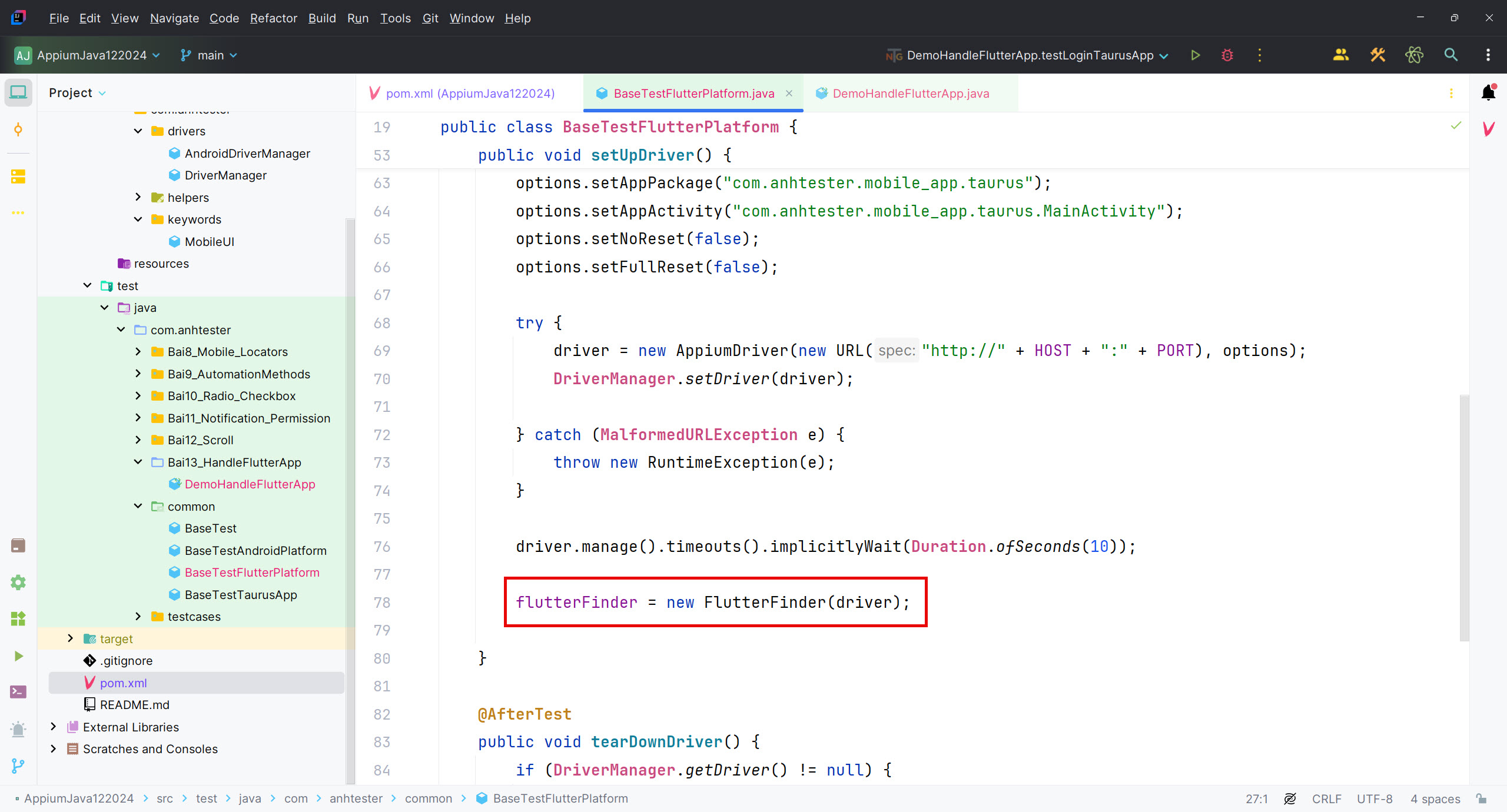Open Notifications bell panel

(1489, 92)
